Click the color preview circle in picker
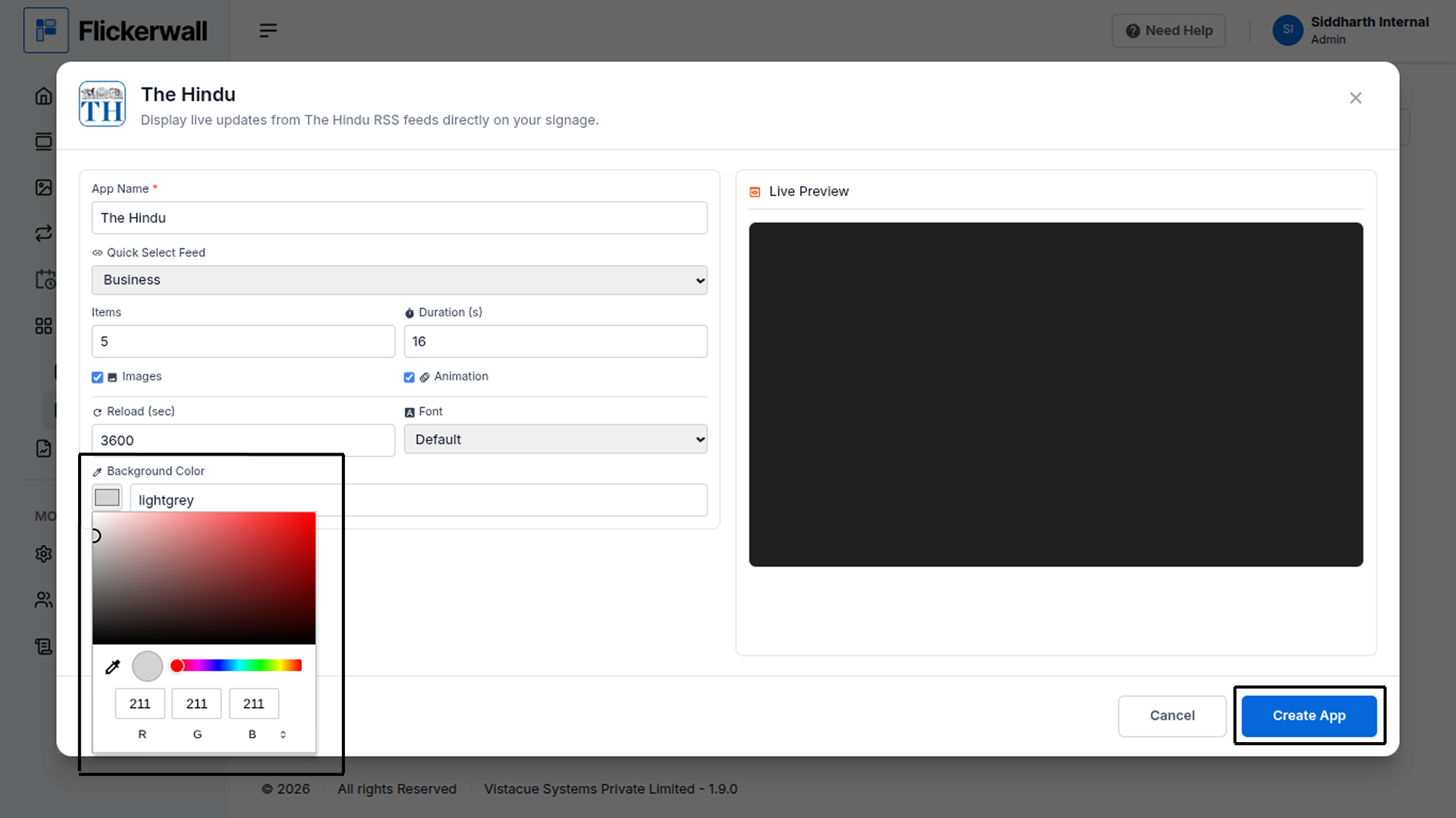1456x818 pixels. 147,666
